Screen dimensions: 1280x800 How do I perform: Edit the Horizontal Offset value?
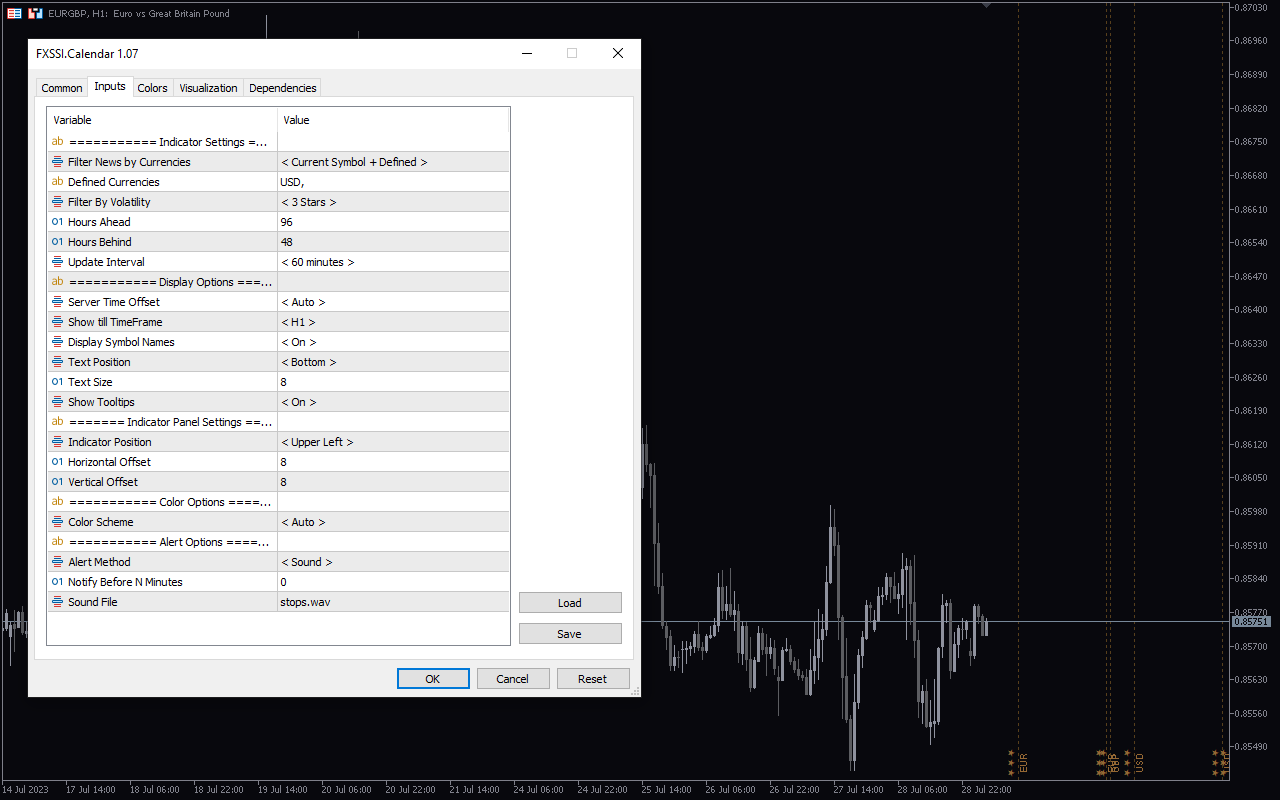pyautogui.click(x=394, y=462)
